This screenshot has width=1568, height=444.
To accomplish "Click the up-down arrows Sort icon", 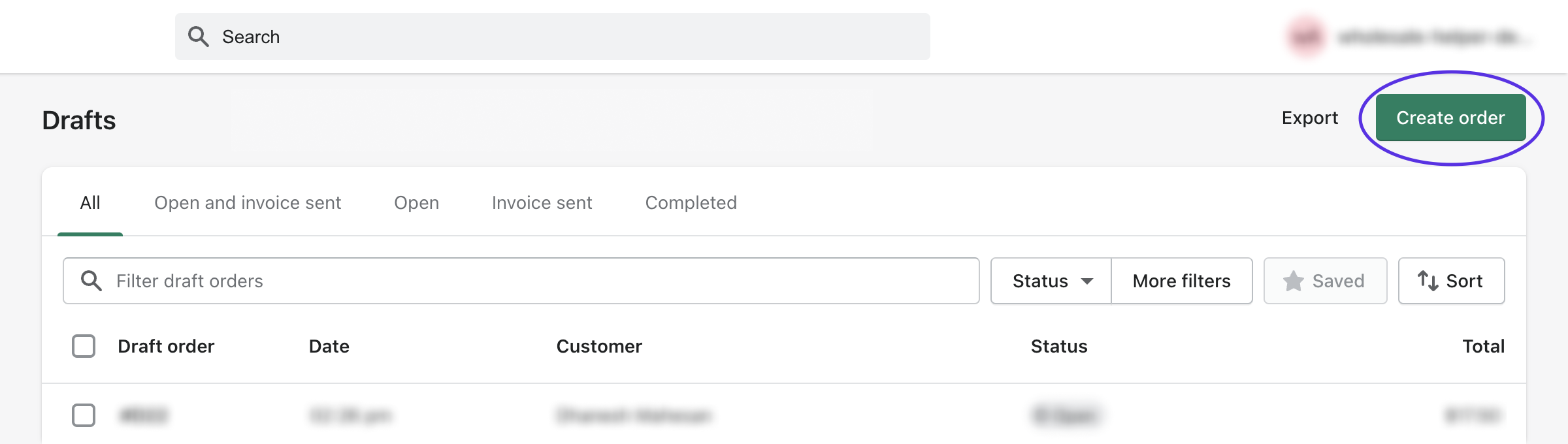I will 1428,281.
